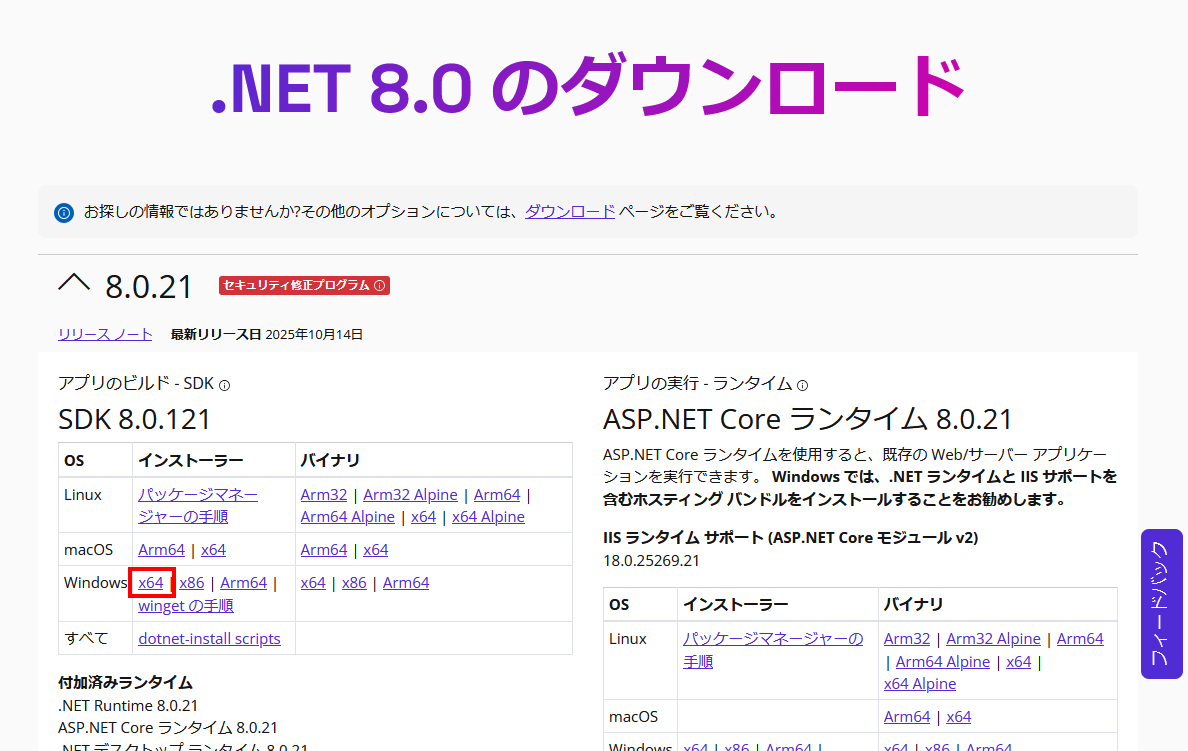The height and width of the screenshot is (751, 1188).
Task: Download the macOS x64 SDK binary
Action: coord(376,550)
